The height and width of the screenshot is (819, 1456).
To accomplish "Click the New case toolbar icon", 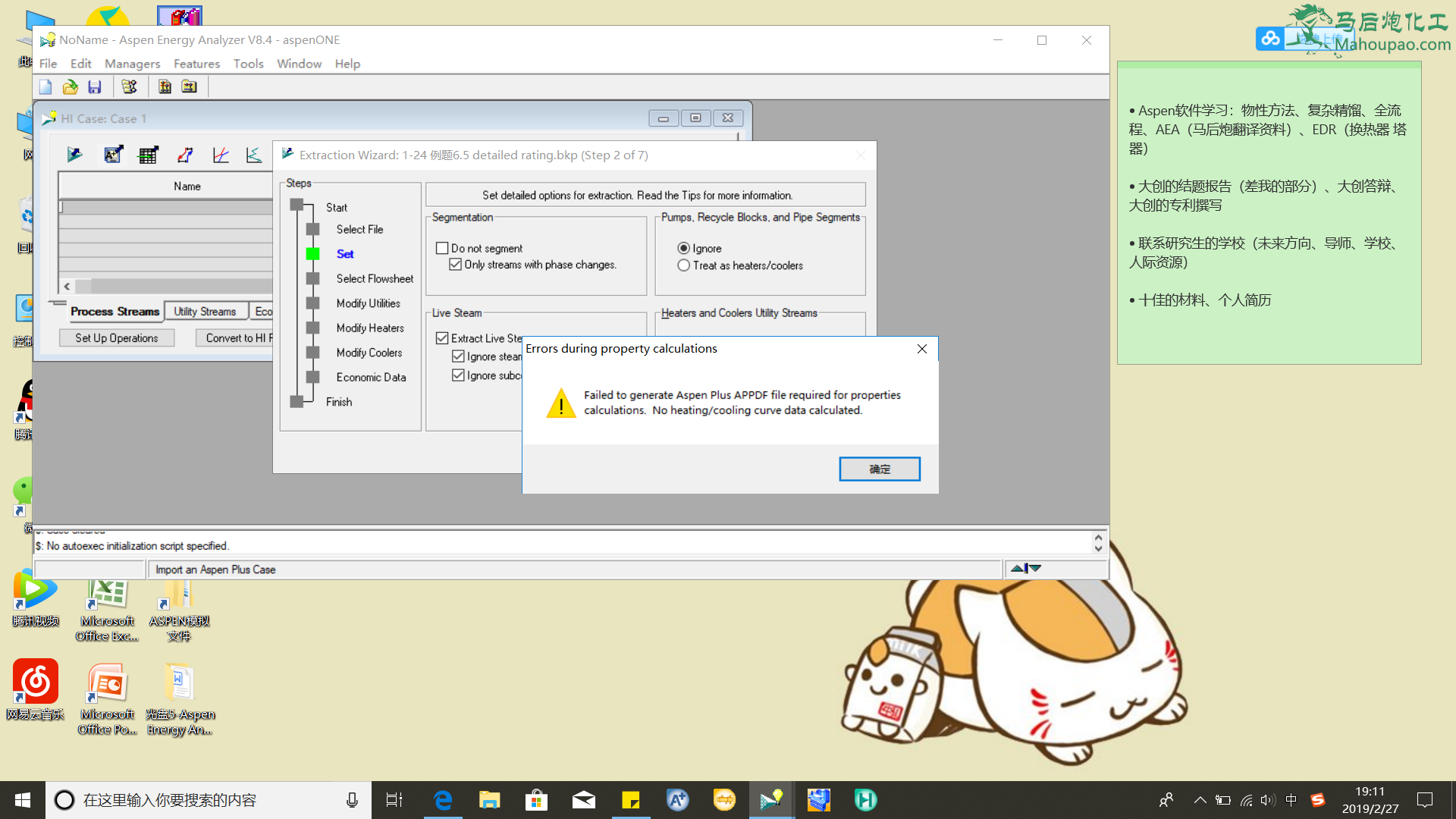I will (45, 87).
